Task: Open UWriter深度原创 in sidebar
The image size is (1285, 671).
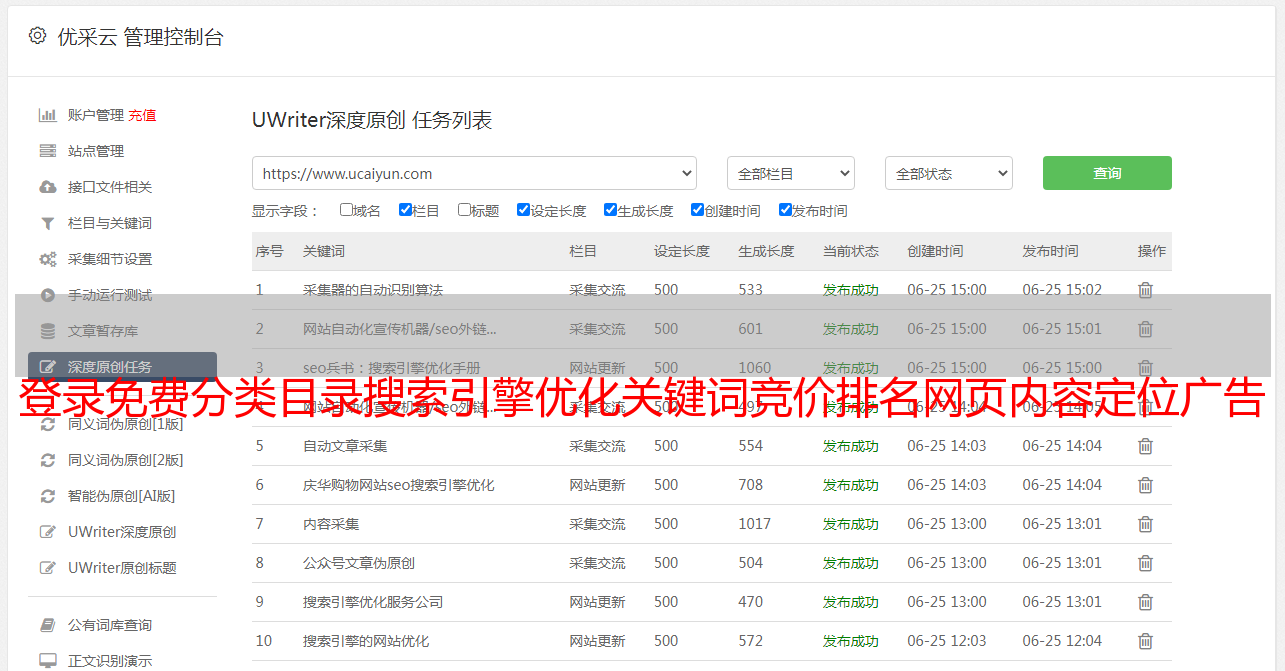Action: (x=121, y=532)
